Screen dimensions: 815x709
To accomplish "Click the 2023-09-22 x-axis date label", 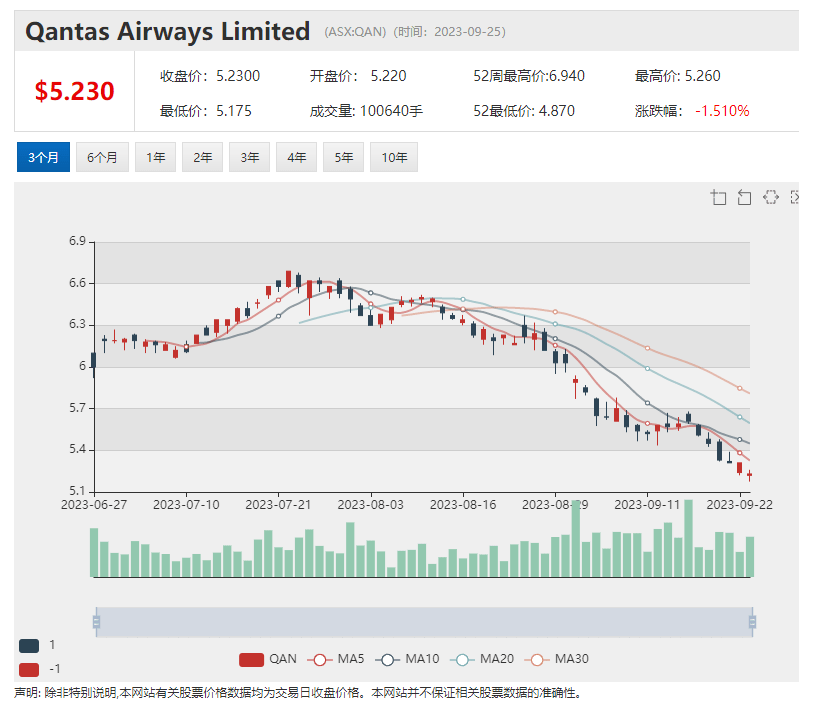I will click(740, 505).
